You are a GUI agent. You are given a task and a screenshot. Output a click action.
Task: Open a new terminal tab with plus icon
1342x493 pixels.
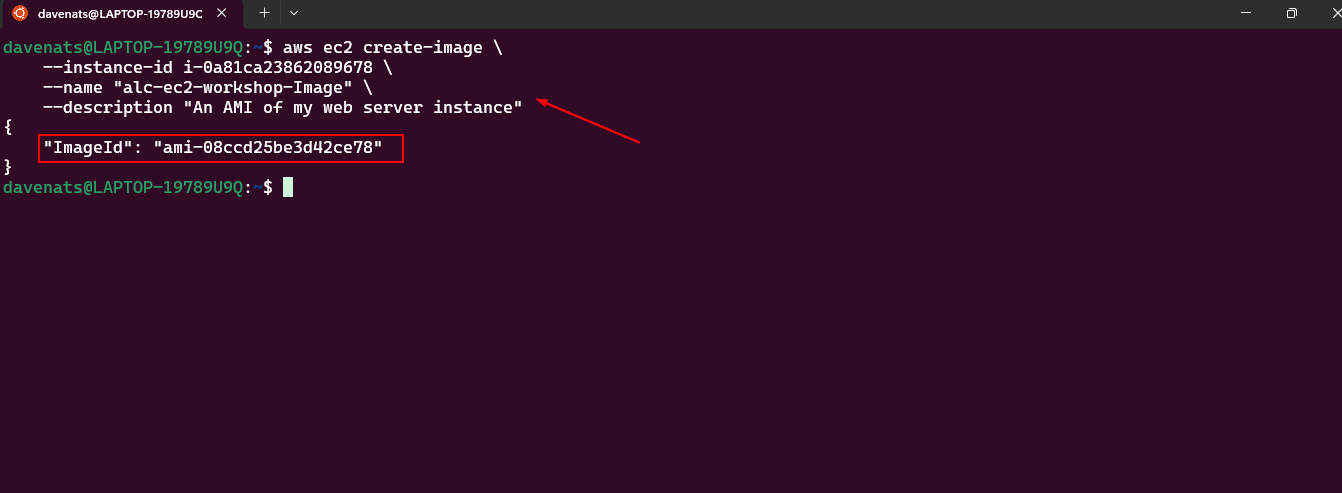264,13
